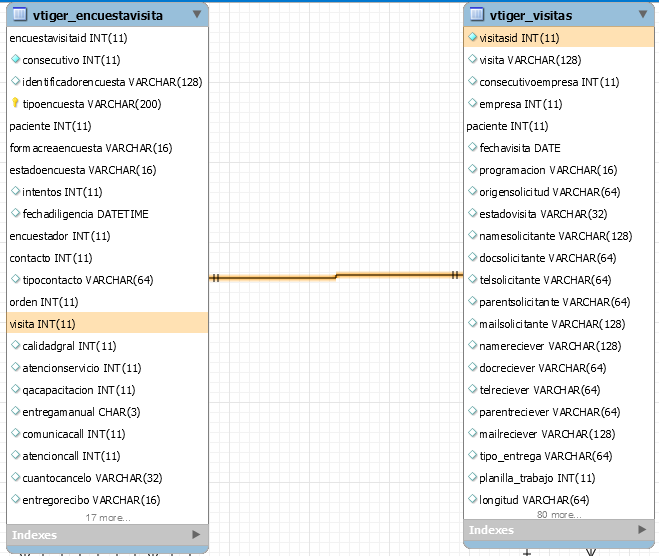The height and width of the screenshot is (556, 659).
Task: Click the diamond icon beside estadovisita
Action: tap(472, 213)
